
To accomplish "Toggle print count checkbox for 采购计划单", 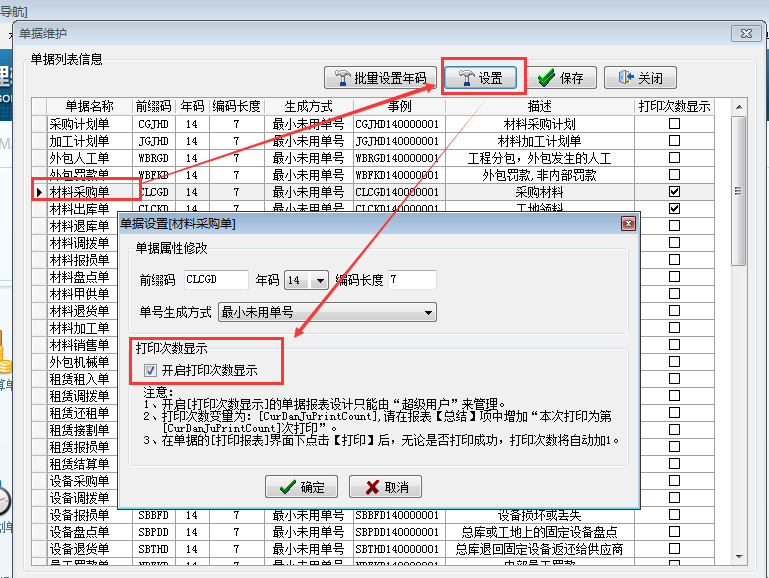I will coord(675,124).
